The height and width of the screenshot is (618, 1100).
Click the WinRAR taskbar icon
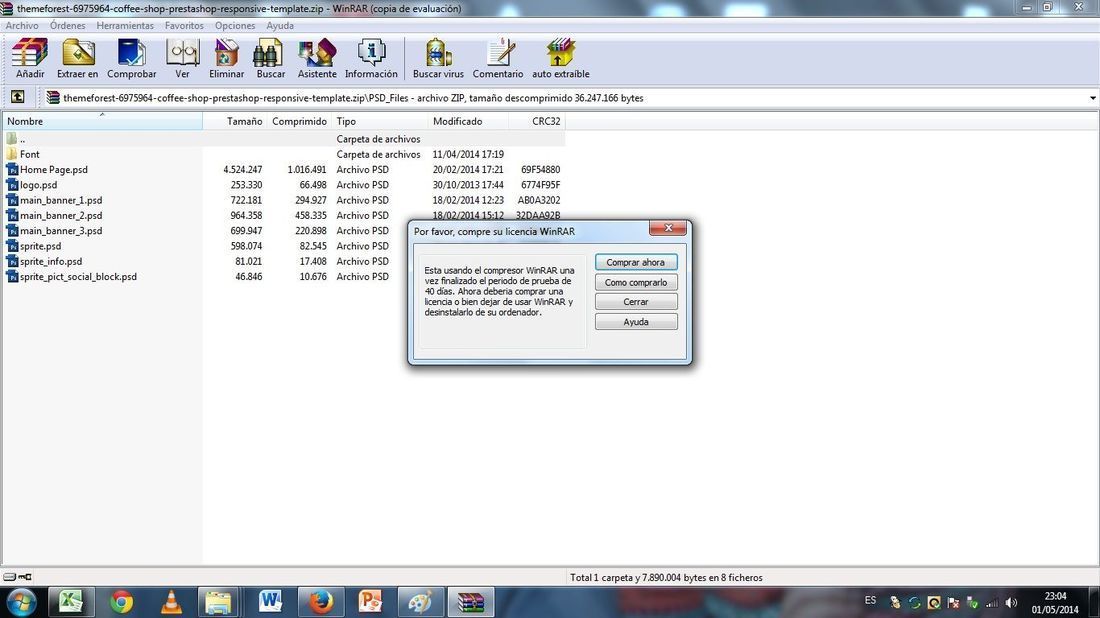(471, 603)
